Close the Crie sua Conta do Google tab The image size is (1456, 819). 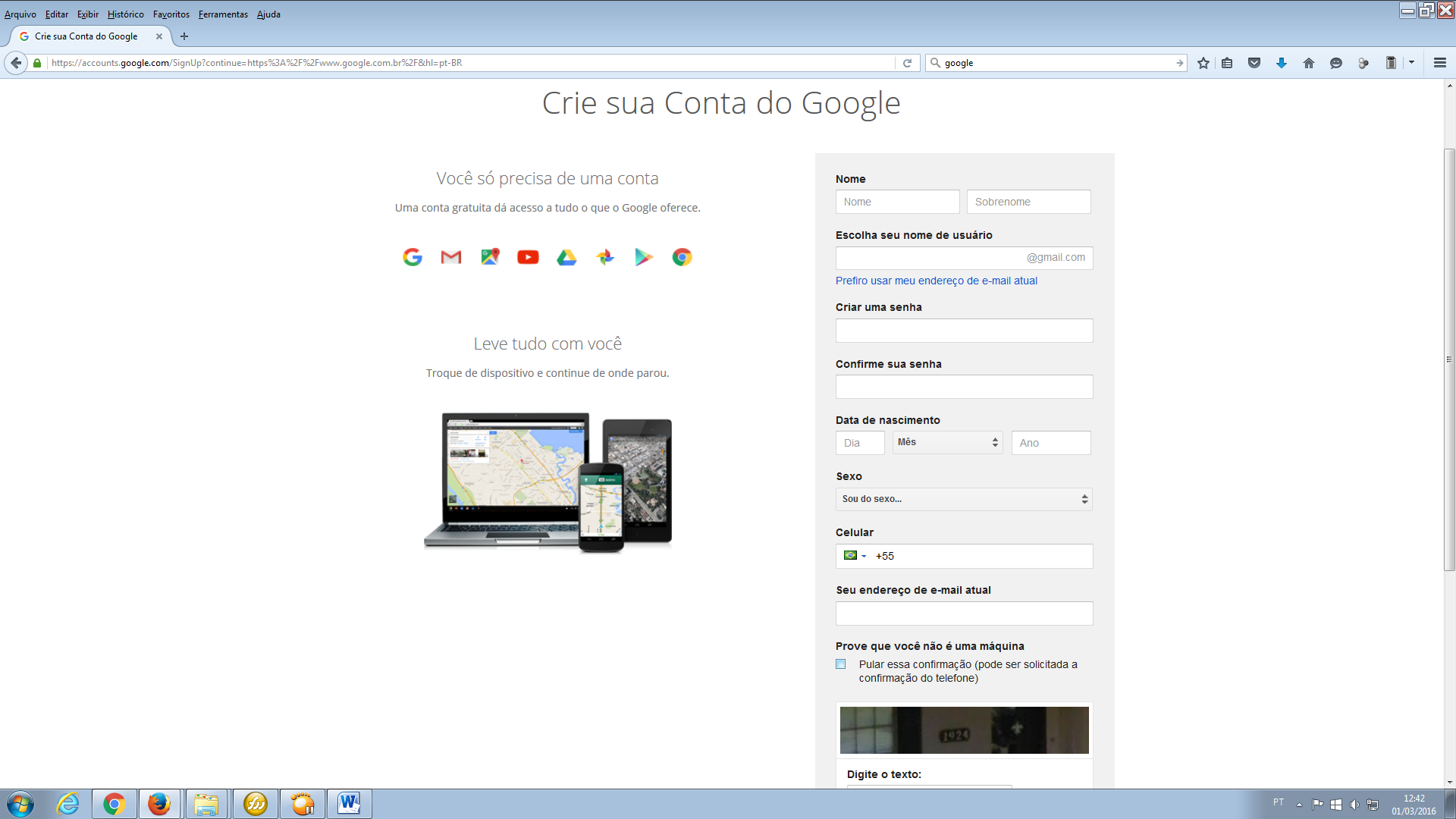[159, 36]
